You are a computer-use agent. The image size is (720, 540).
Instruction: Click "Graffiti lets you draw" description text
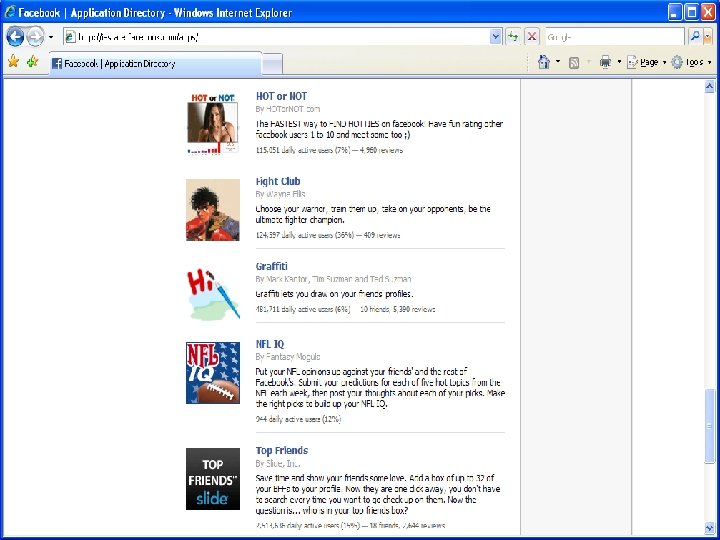click(334, 294)
